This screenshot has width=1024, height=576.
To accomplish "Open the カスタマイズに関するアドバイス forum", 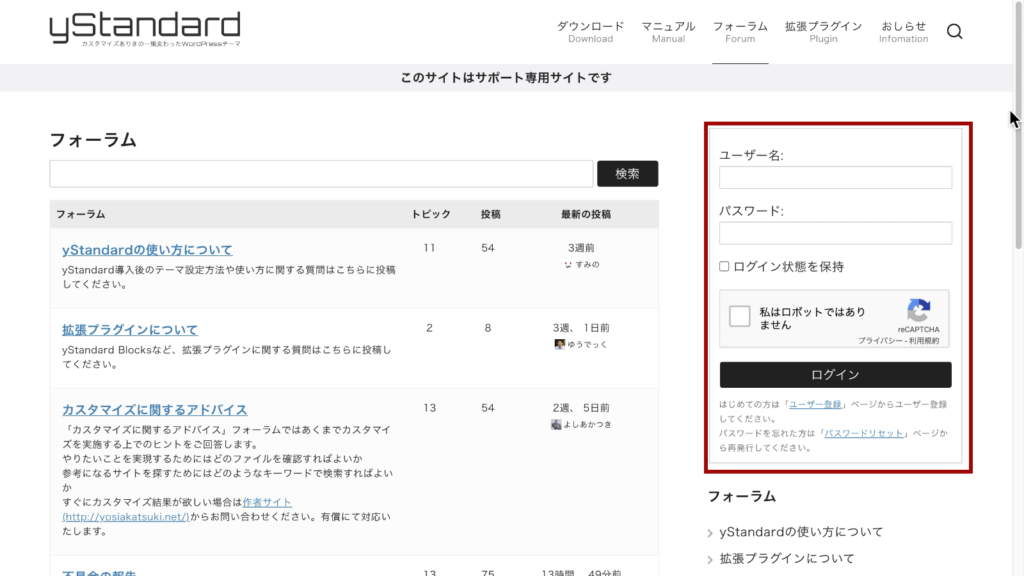I will (155, 409).
